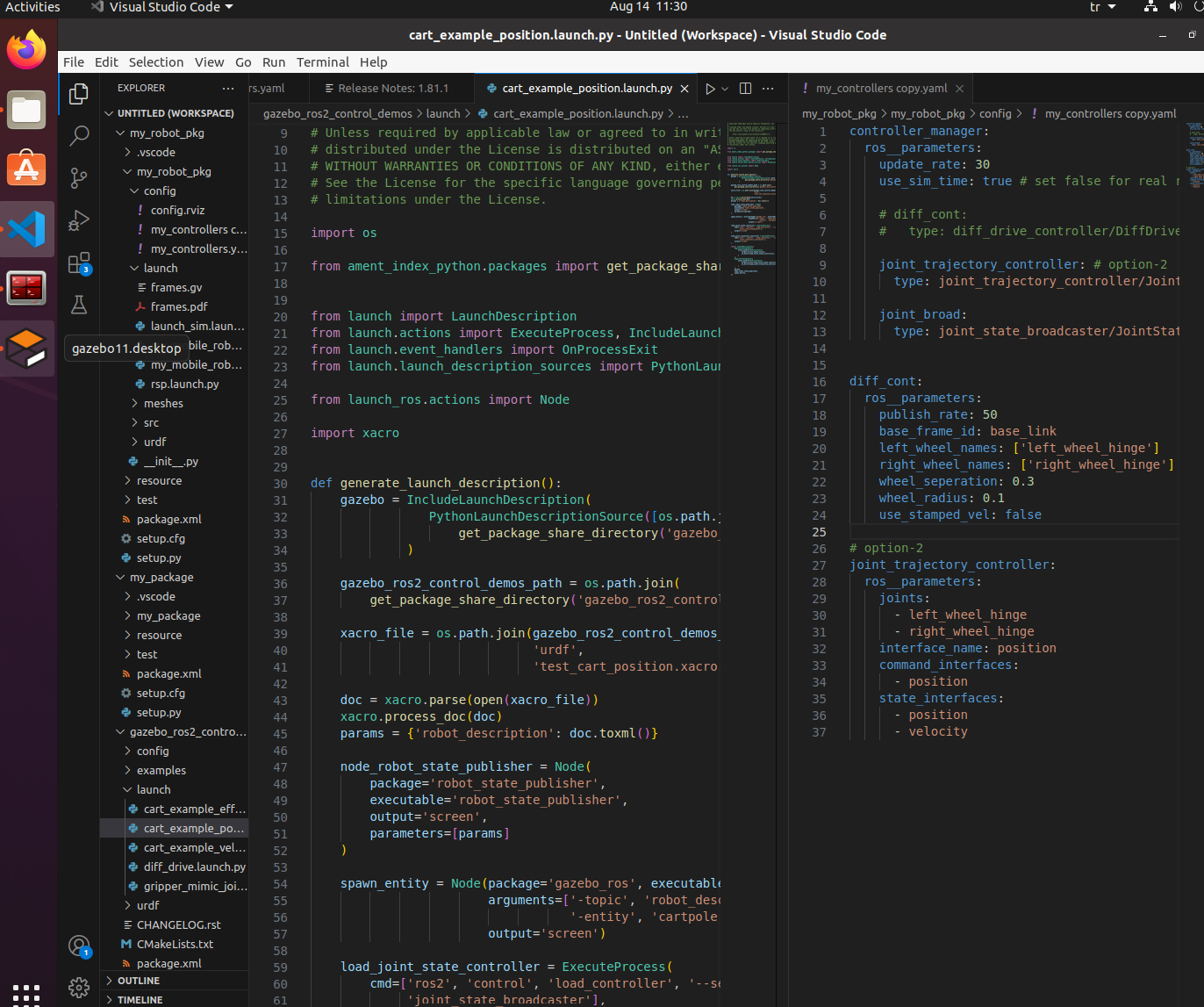The image size is (1204, 1007).
Task: Click the Run Python File play button
Action: pos(710,89)
